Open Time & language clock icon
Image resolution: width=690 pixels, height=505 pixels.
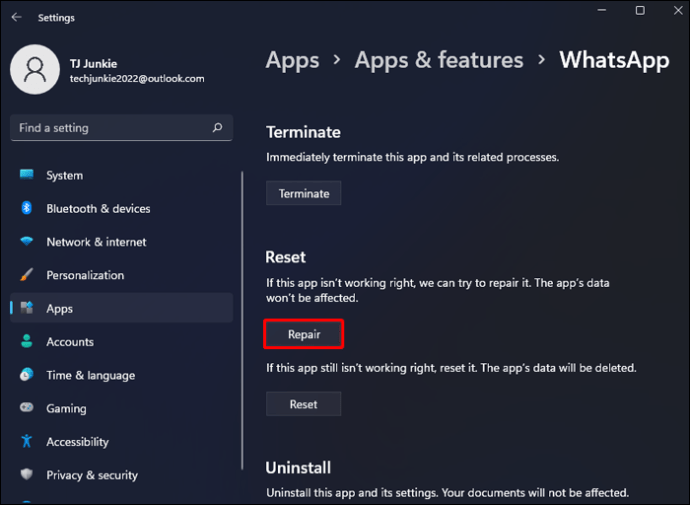26,374
